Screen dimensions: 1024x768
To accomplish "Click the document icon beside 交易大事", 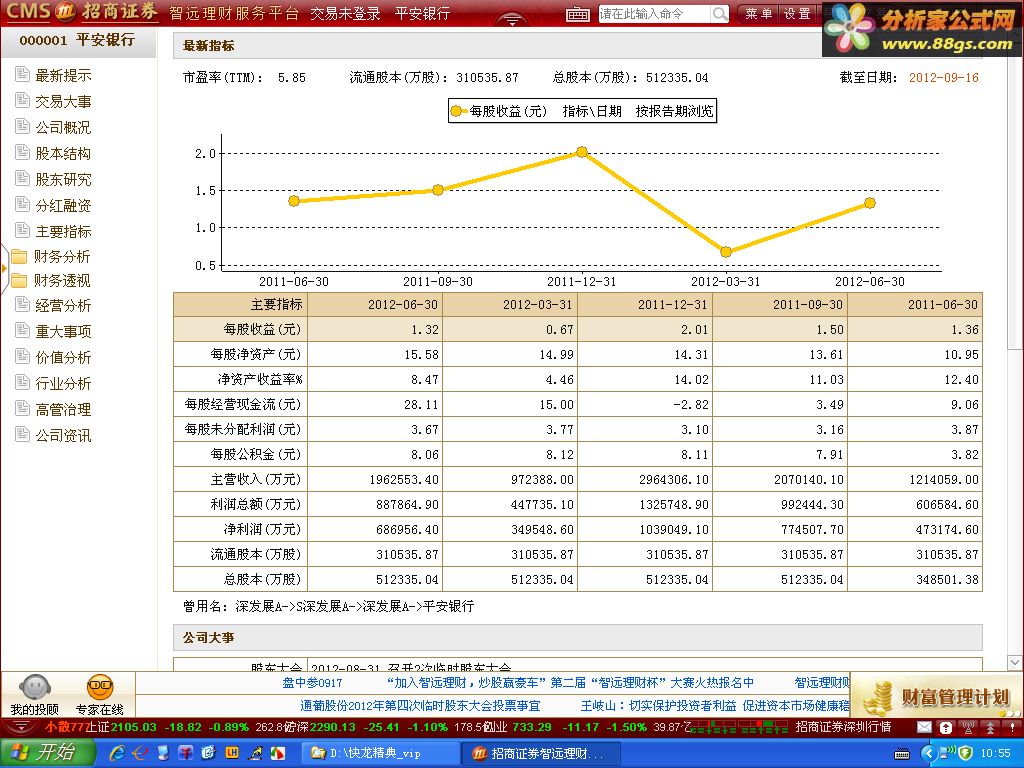I will (x=23, y=100).
